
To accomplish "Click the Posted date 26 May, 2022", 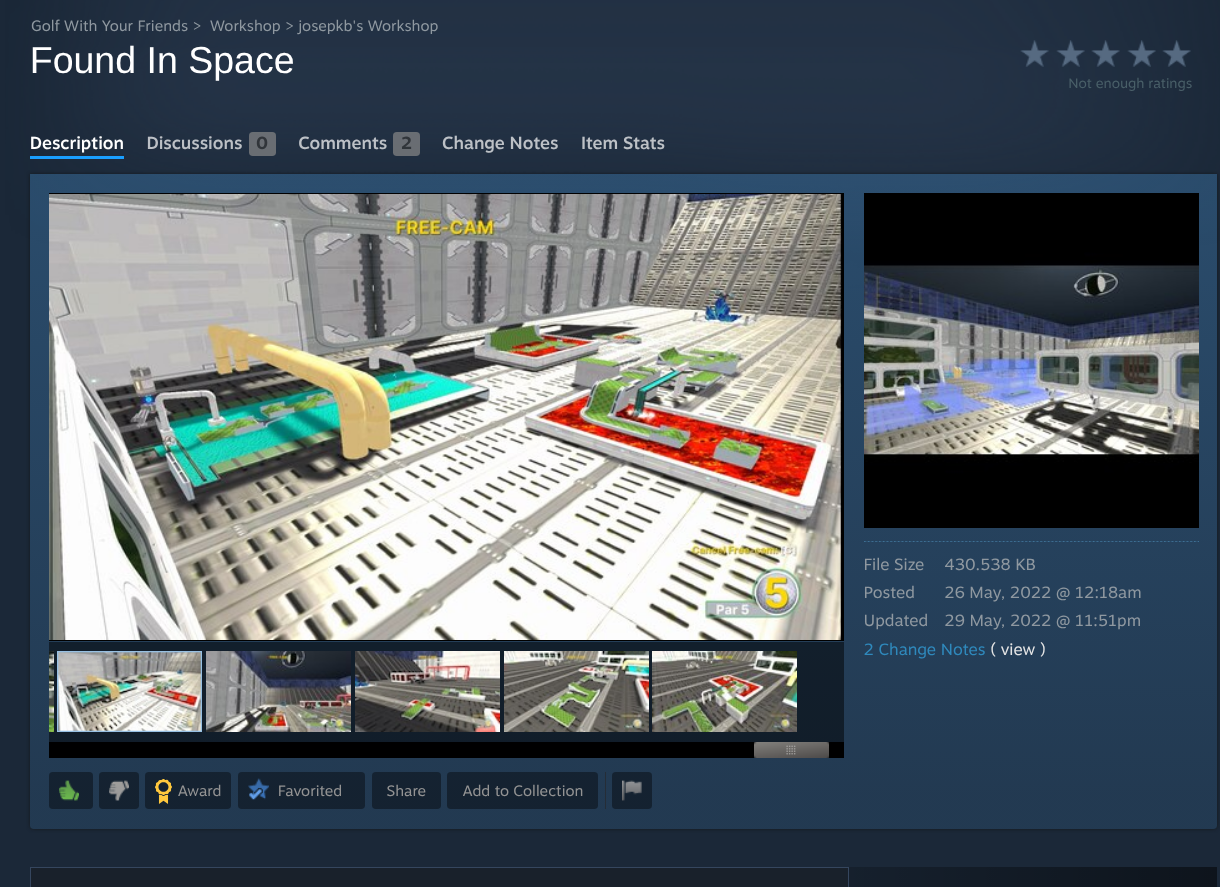I will (x=1043, y=592).
